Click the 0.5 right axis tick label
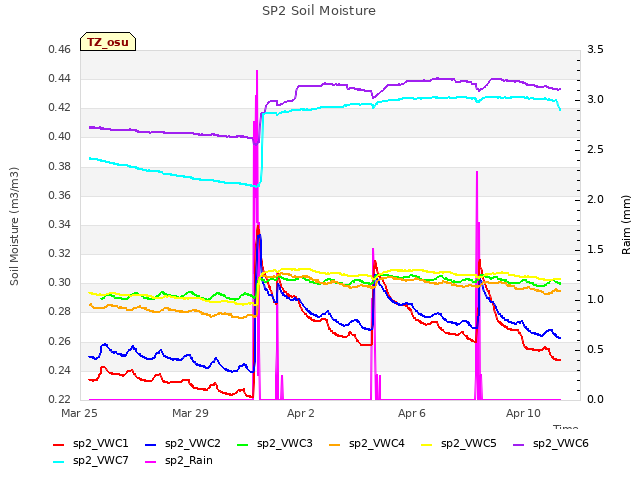The image size is (640, 480). [x=596, y=349]
